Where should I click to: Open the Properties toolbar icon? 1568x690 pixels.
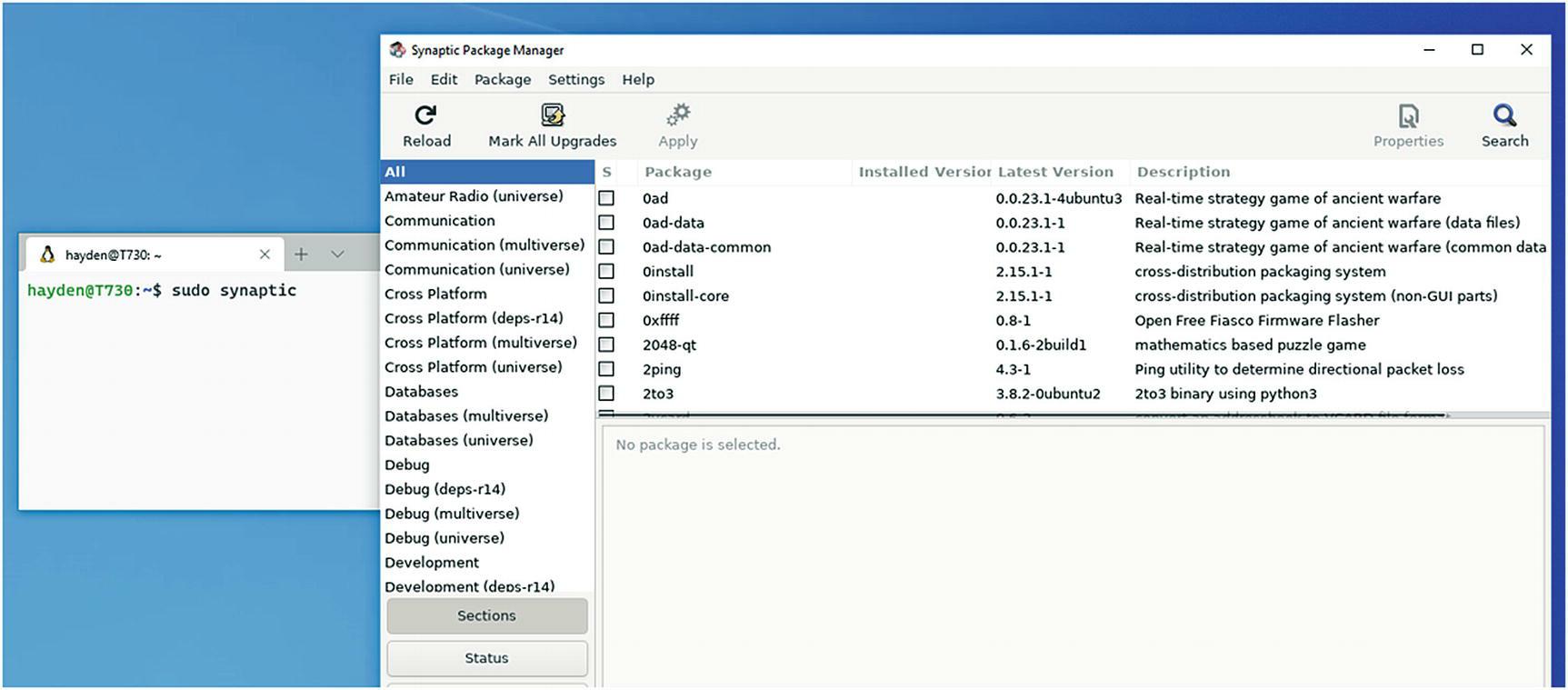point(1408,115)
